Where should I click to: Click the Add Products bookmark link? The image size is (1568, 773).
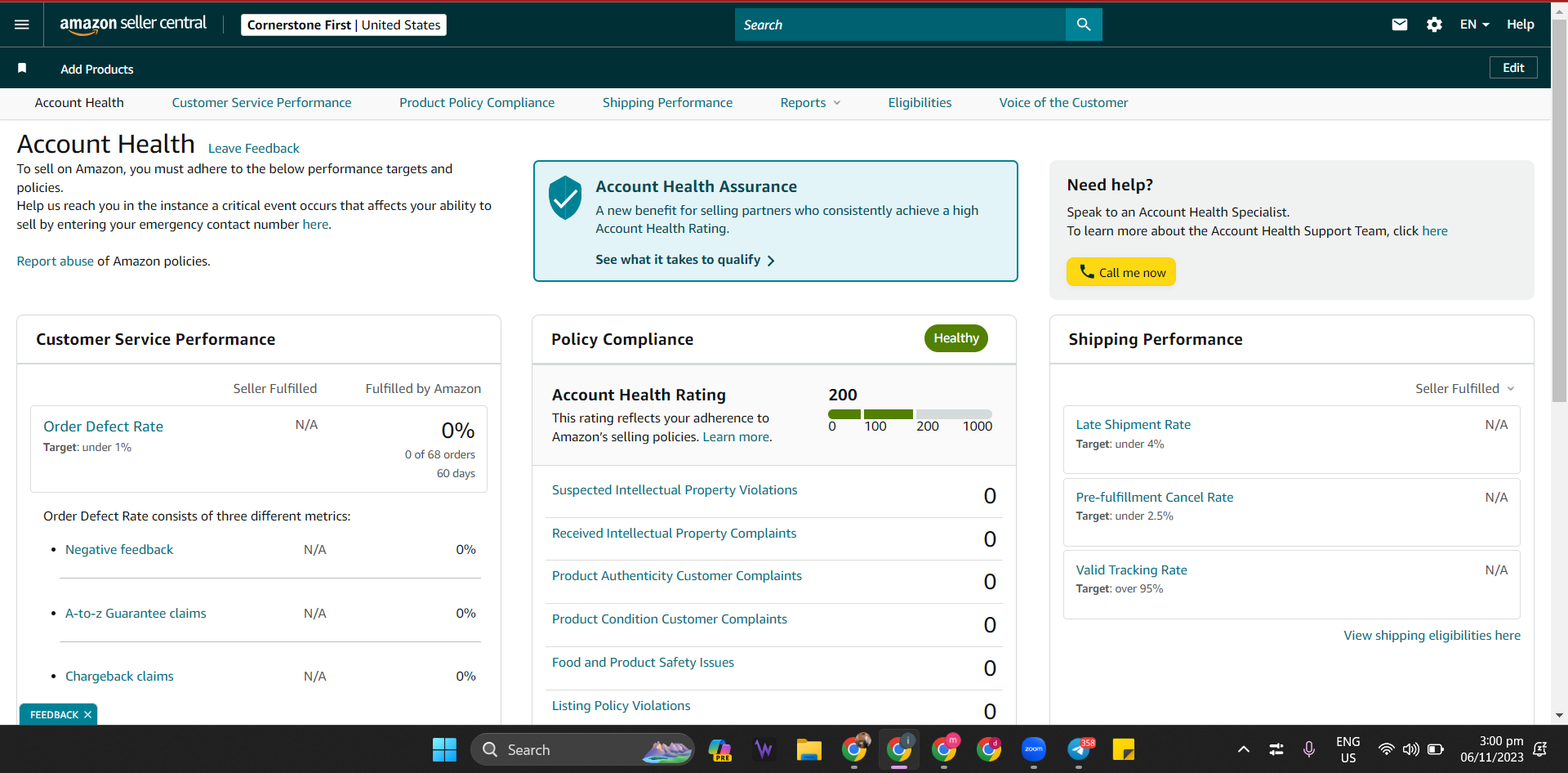pos(97,69)
